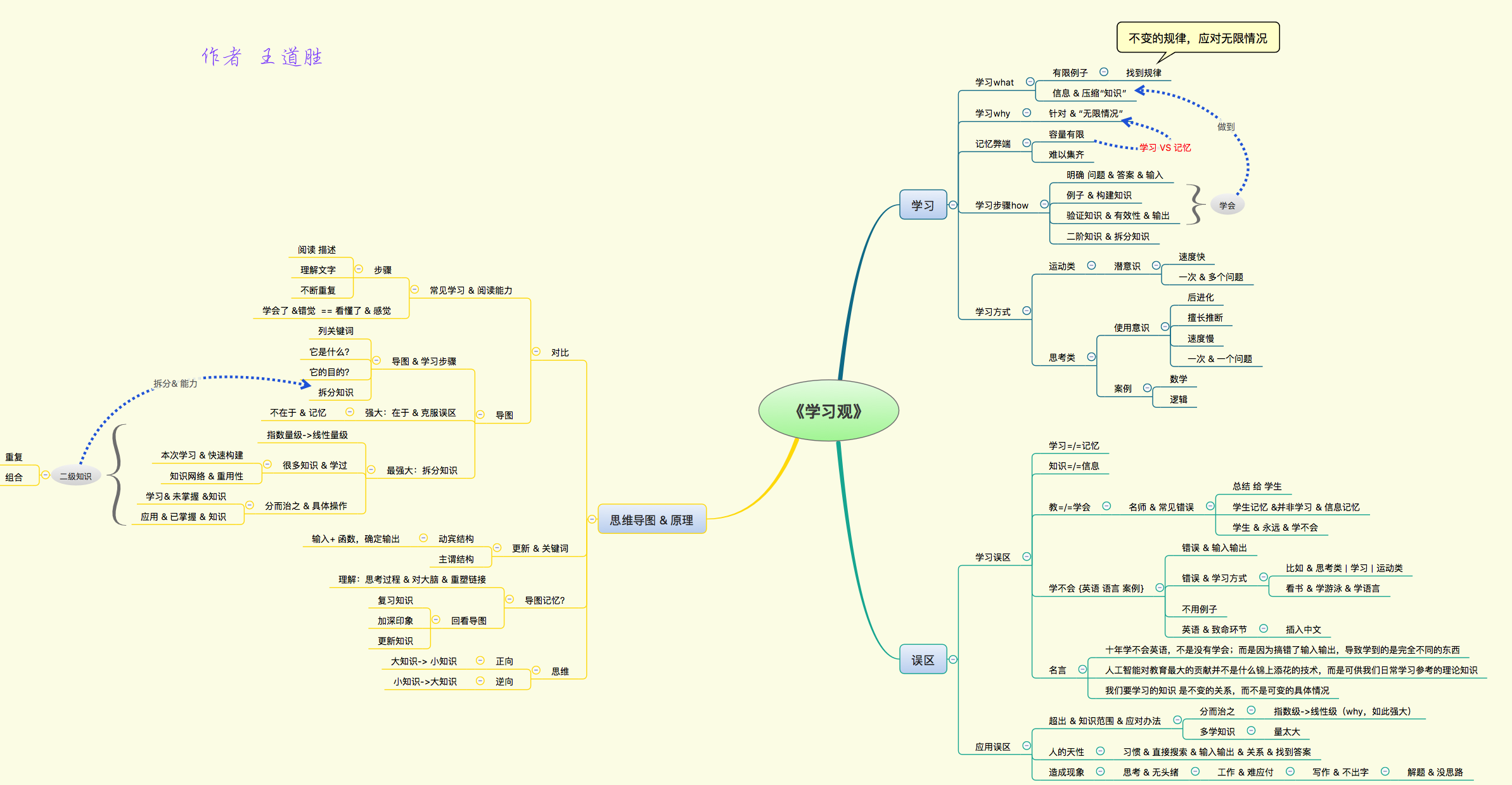Select the 拆分知识 topic under 导图 & 学习步骤
The height and width of the screenshot is (785, 1512).
tap(335, 392)
